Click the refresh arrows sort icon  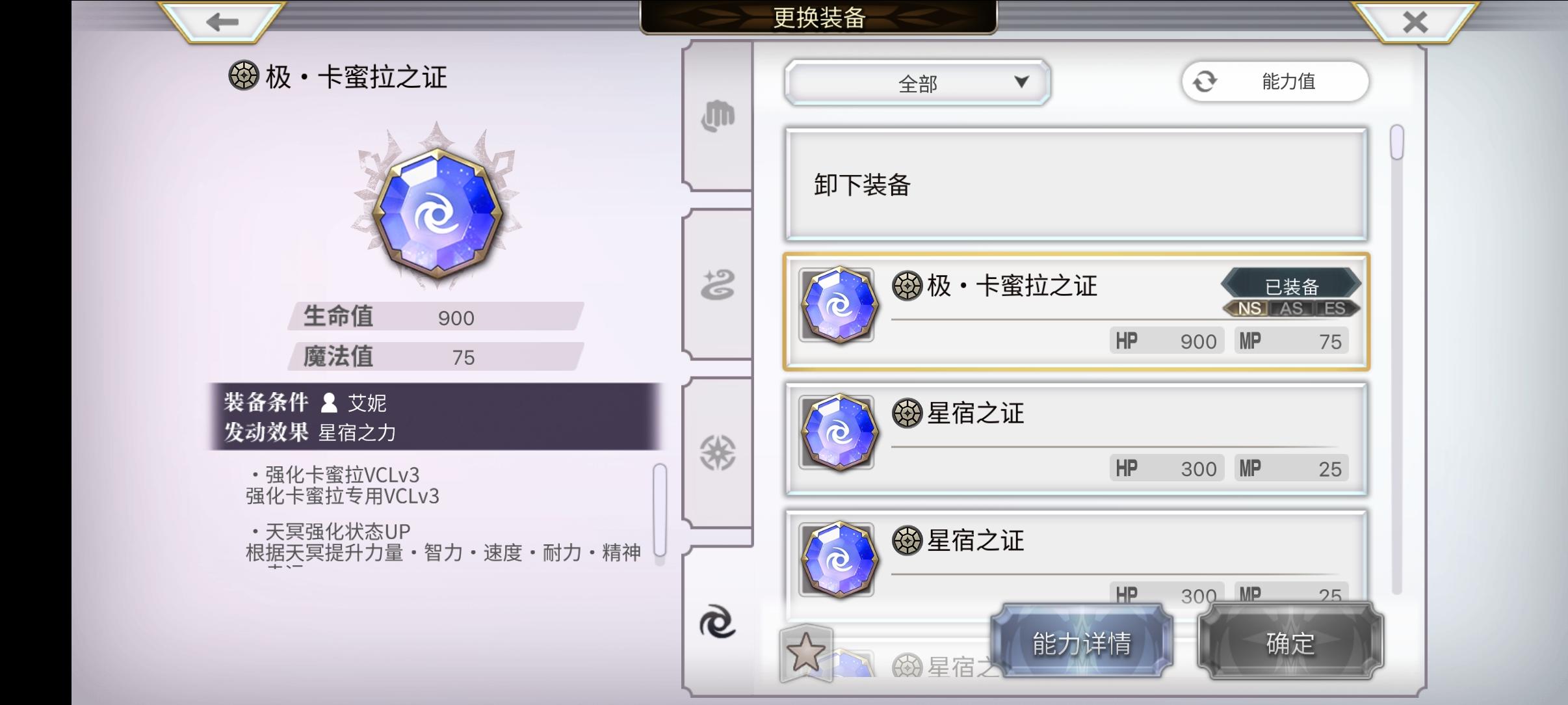pyautogui.click(x=1205, y=82)
